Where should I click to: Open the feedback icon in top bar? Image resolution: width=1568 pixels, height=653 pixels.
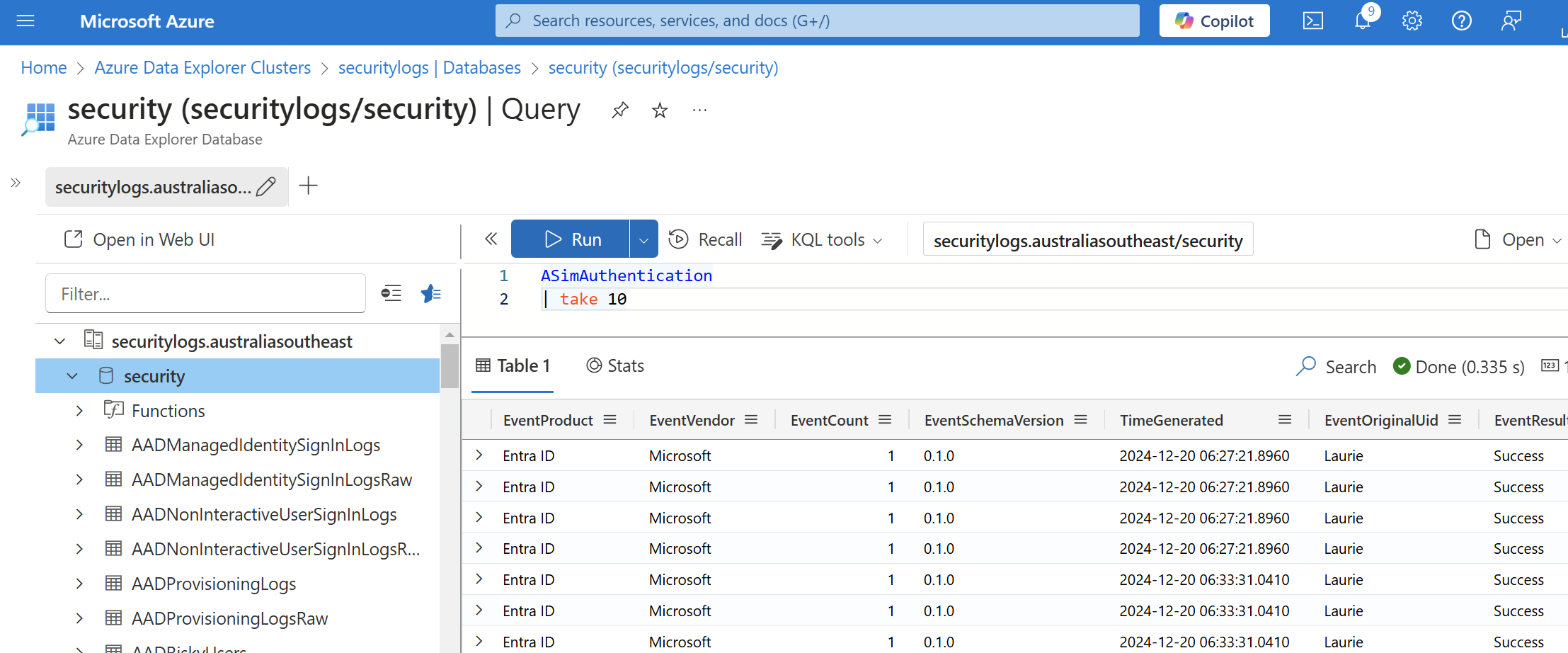[x=1511, y=21]
